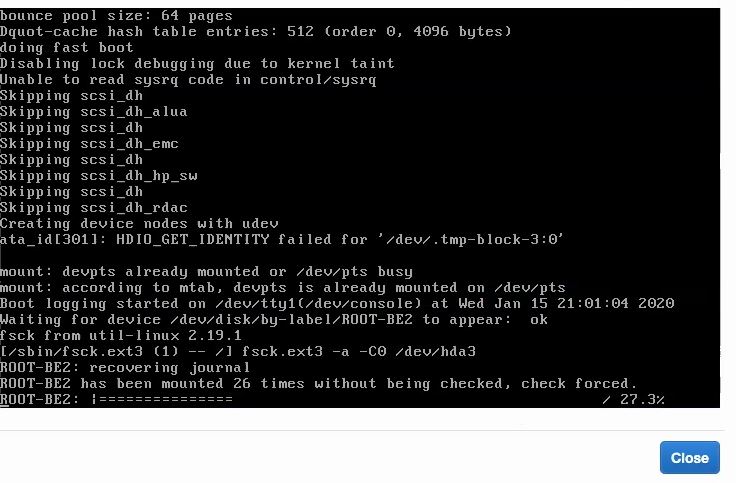
Task: Select 'Waiting for device /dev/disk/by-label/ROOT-BE2' line
Action: 274,319
